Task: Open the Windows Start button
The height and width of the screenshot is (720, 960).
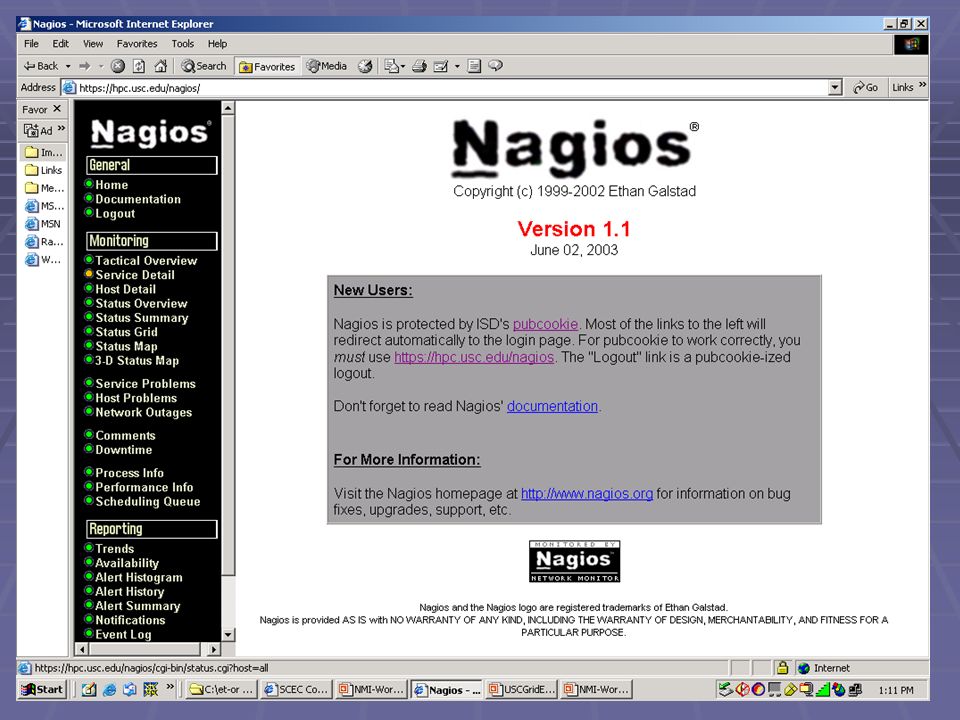Action: 42,689
